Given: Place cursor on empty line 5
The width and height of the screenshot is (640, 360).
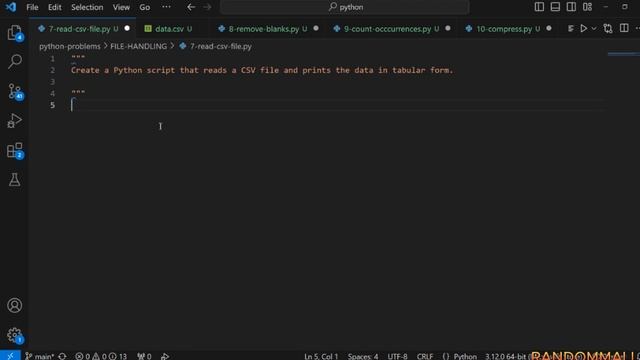Looking at the screenshot, I should point(338,105).
